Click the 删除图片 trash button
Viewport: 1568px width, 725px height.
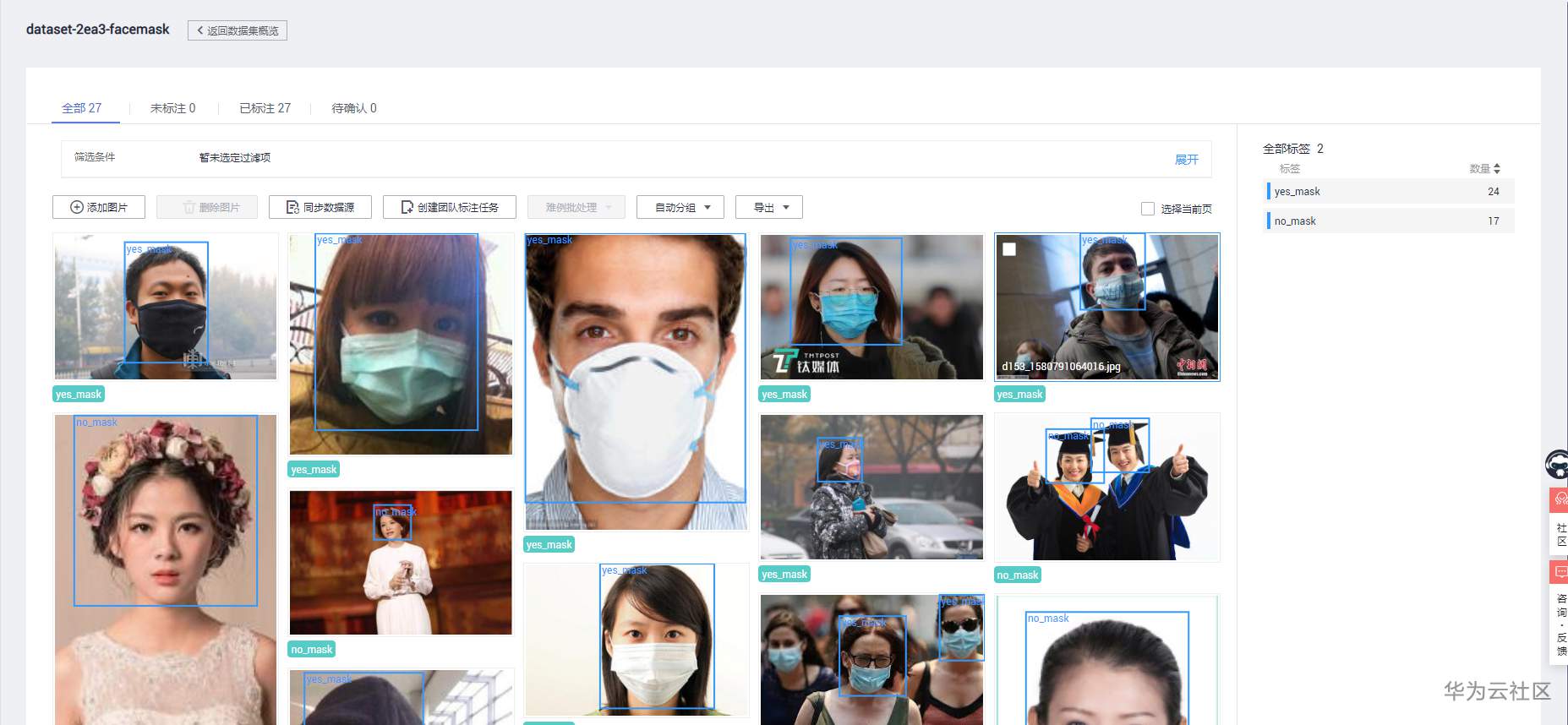tap(207, 207)
